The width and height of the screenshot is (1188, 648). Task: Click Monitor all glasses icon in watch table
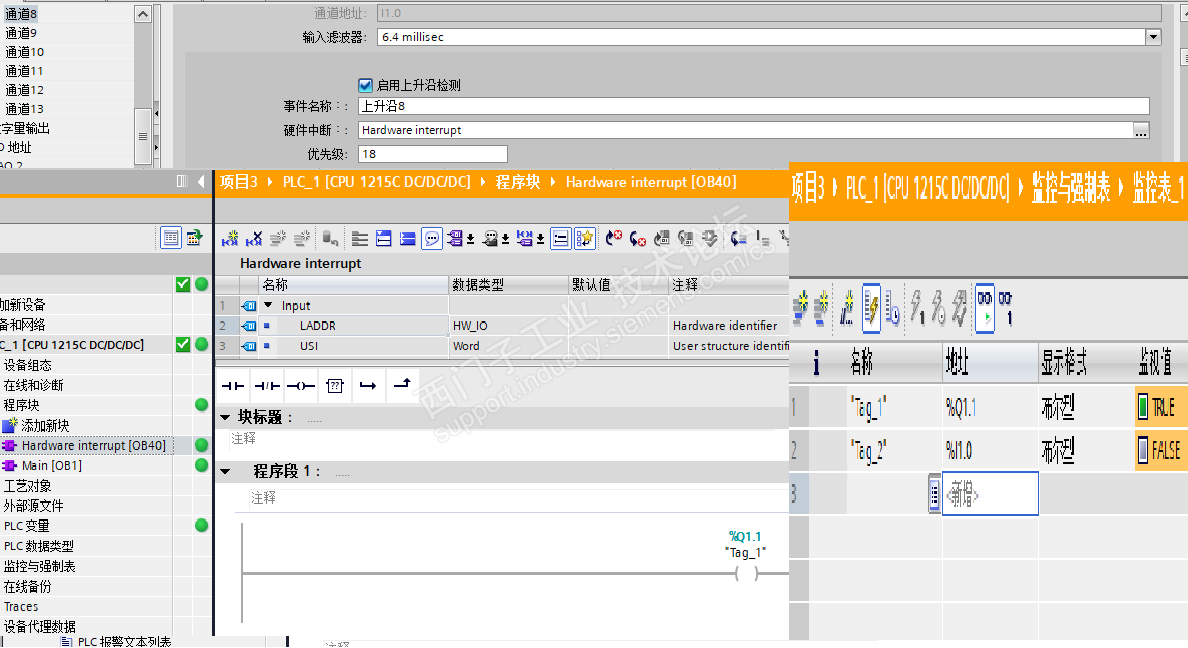(985, 308)
